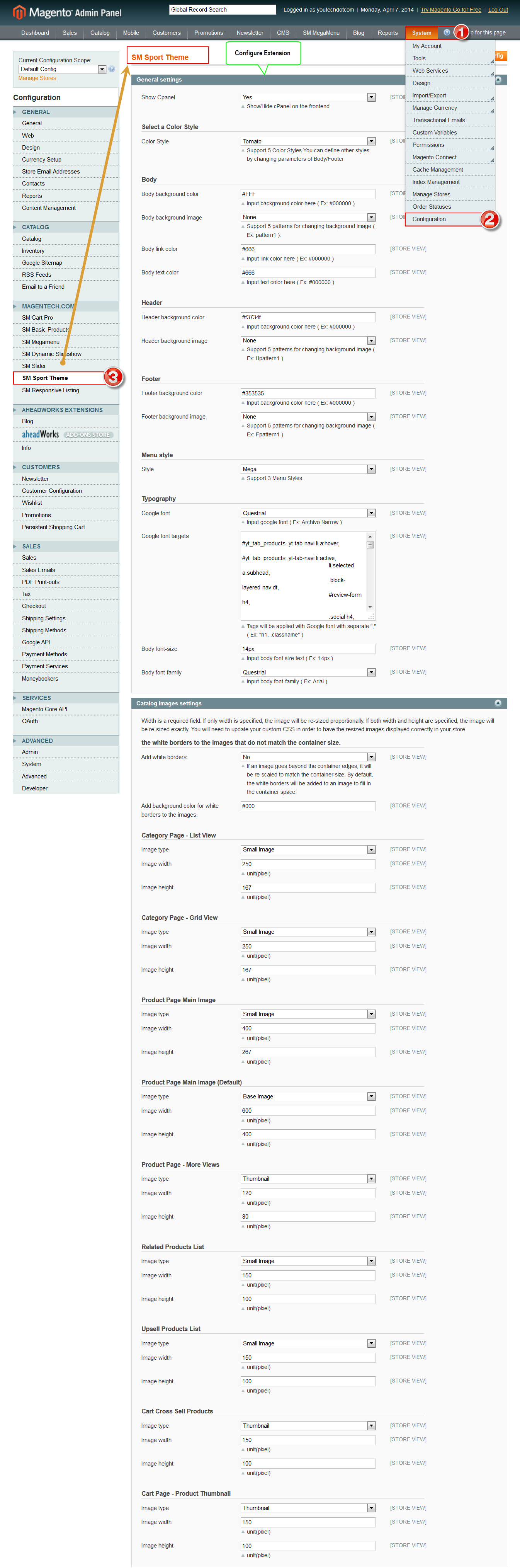Open the Google font dropdown
The width and height of the screenshot is (520, 1568).
tap(308, 513)
